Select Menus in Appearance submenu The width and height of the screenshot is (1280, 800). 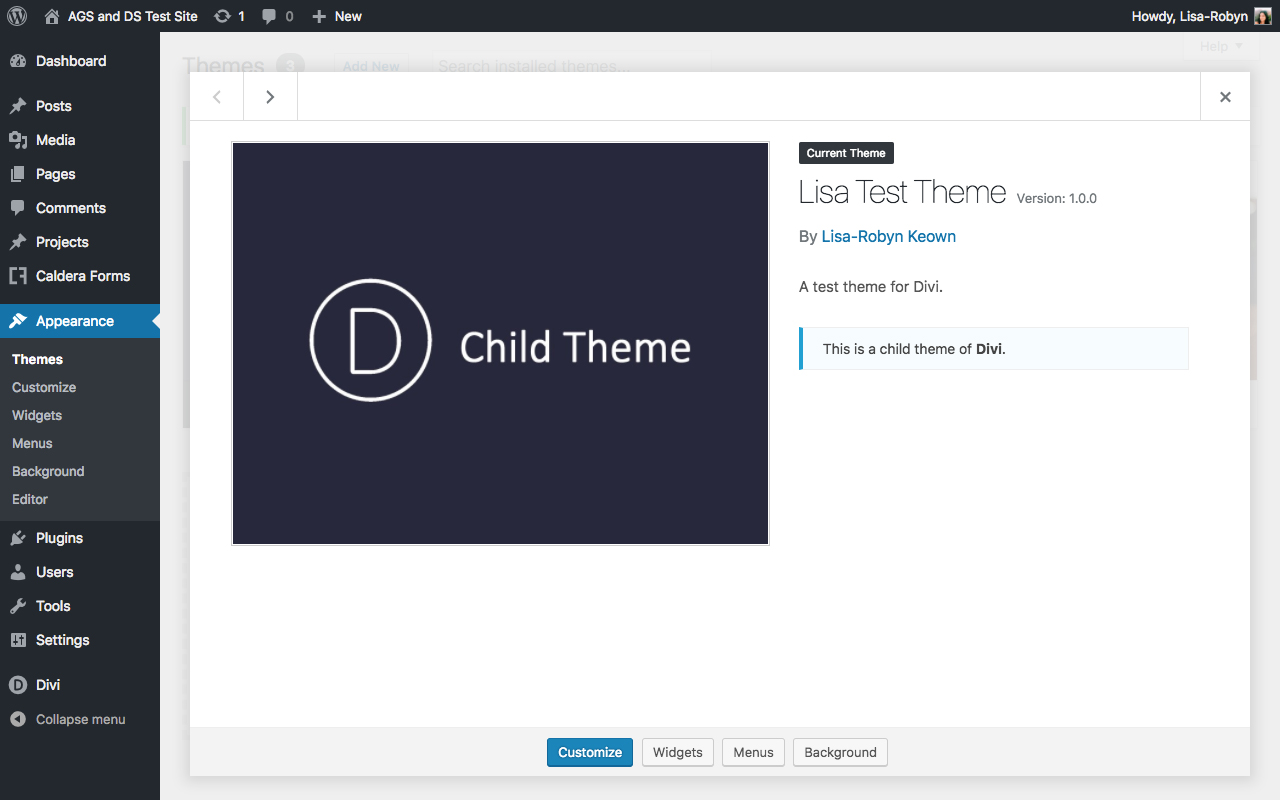(x=32, y=443)
